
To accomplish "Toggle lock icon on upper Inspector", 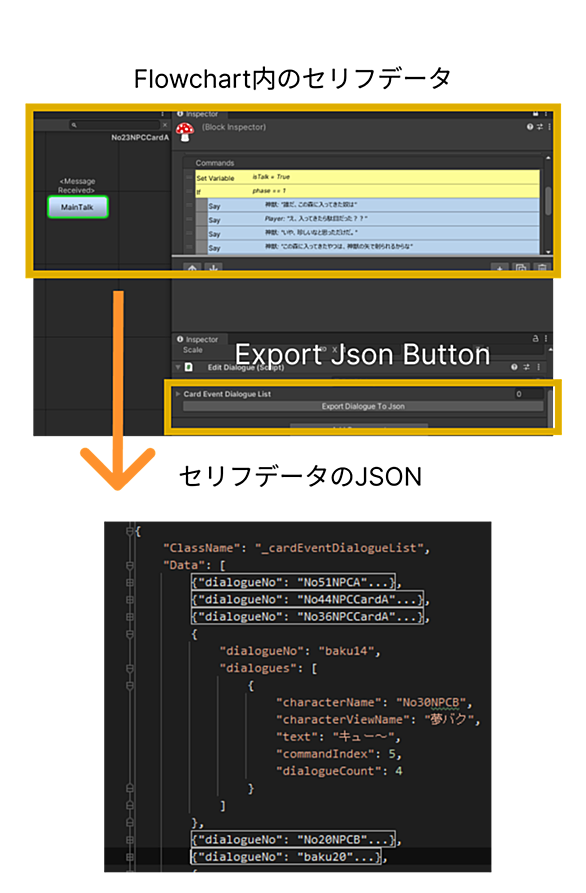I will coord(535,114).
